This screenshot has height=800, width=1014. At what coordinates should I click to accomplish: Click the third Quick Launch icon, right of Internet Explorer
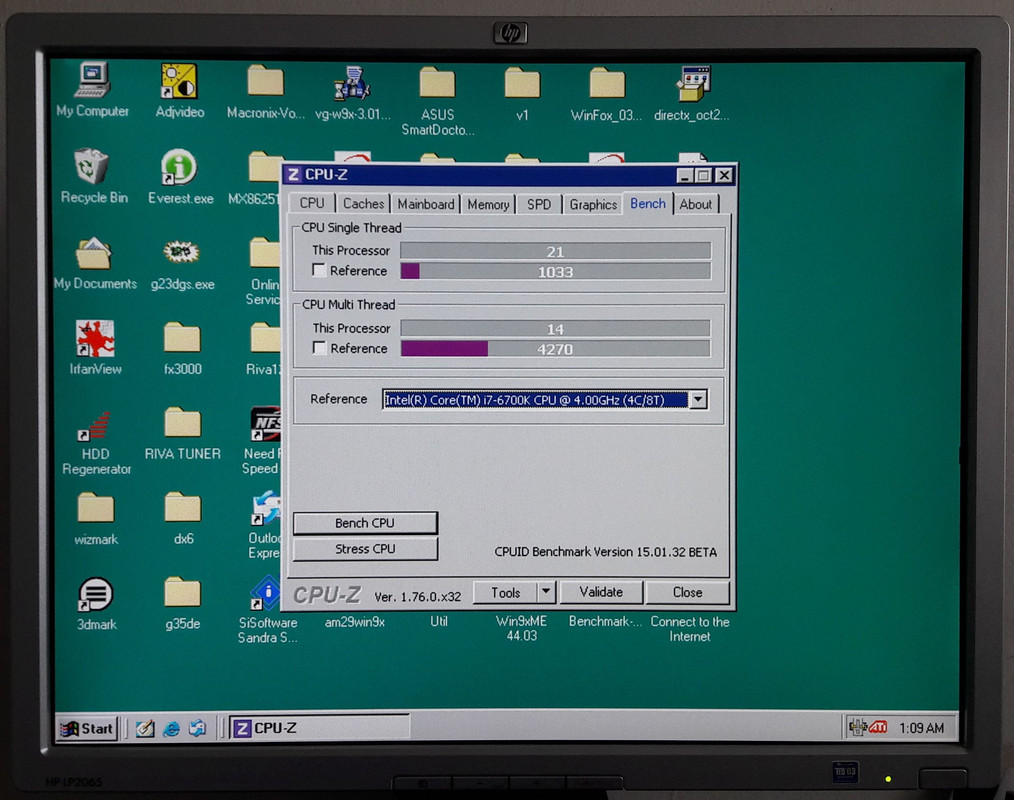tap(197, 729)
